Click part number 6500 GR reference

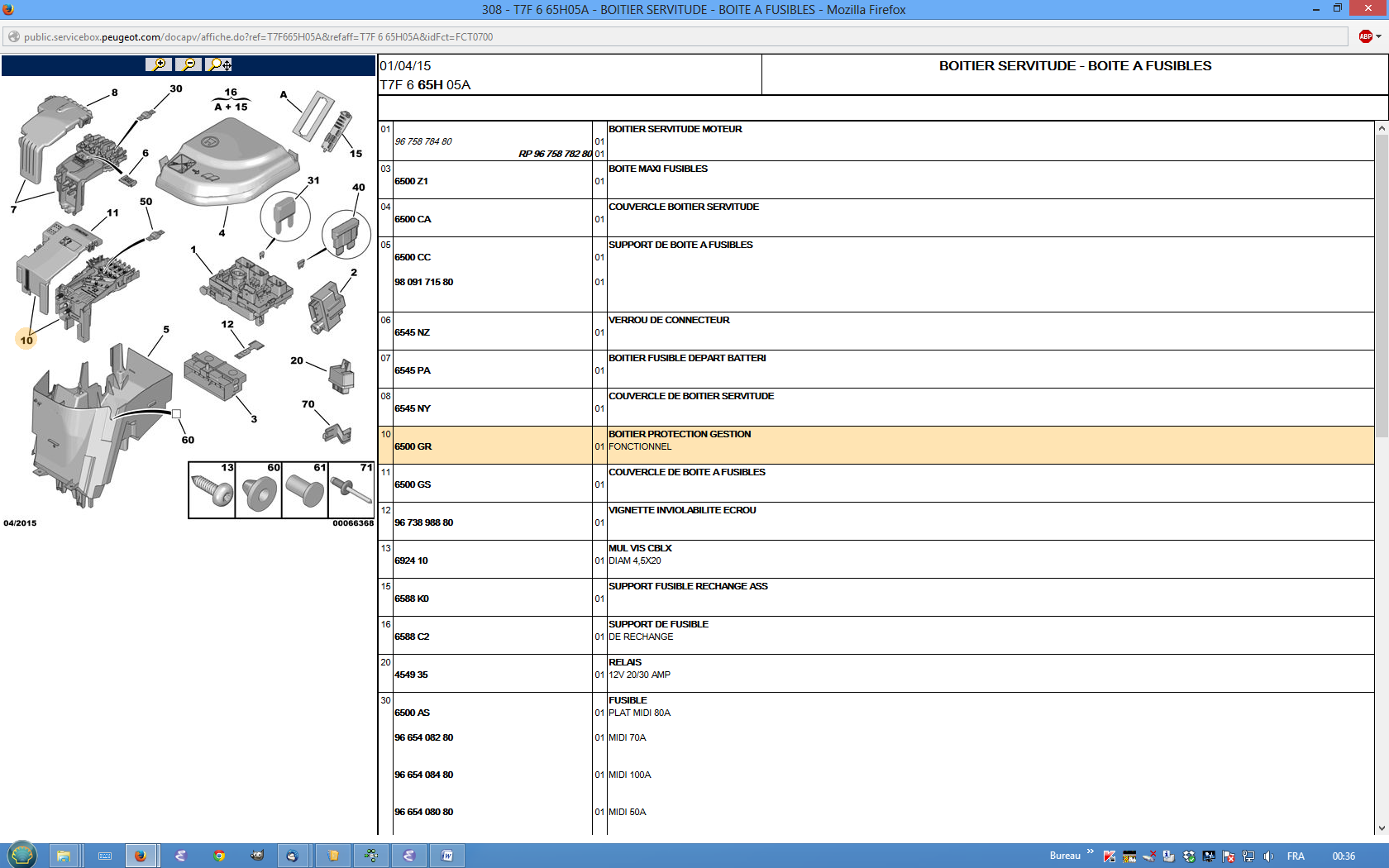pos(413,446)
